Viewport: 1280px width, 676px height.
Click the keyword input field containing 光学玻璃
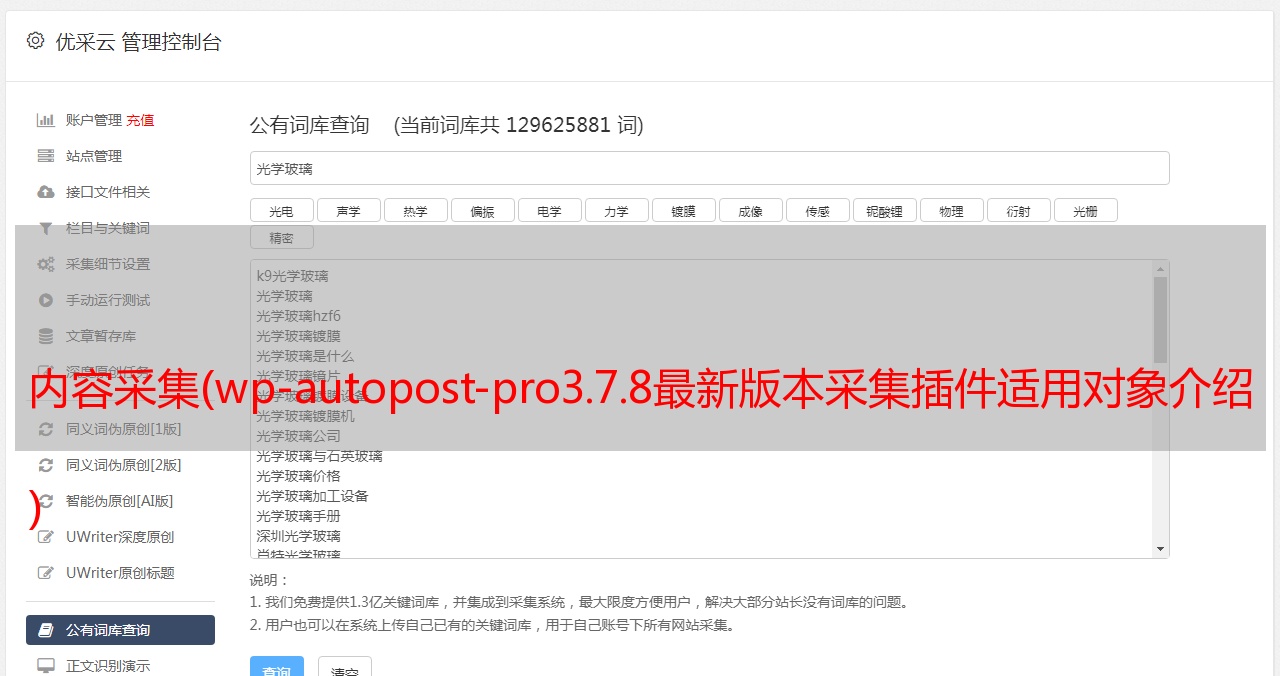point(709,168)
